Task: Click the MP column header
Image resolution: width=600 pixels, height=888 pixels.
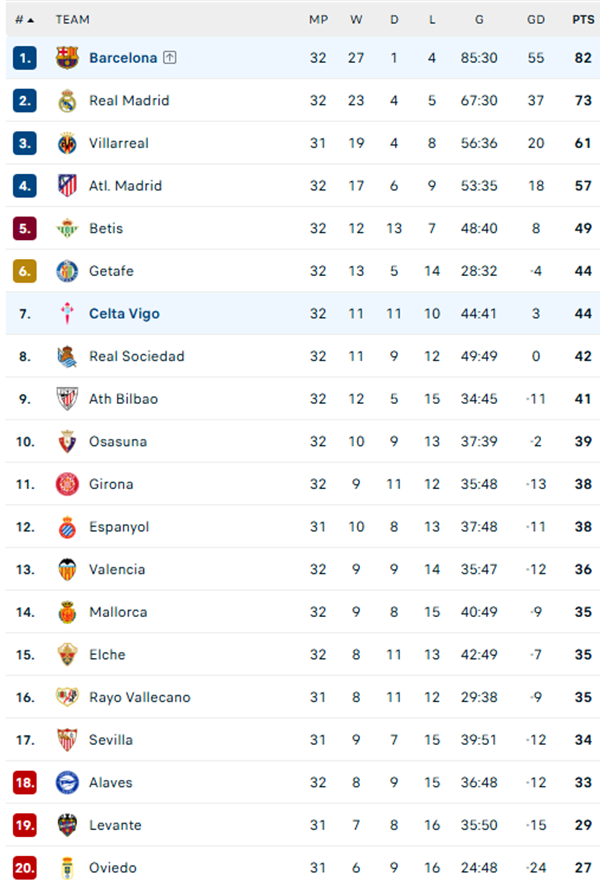Action: point(318,19)
